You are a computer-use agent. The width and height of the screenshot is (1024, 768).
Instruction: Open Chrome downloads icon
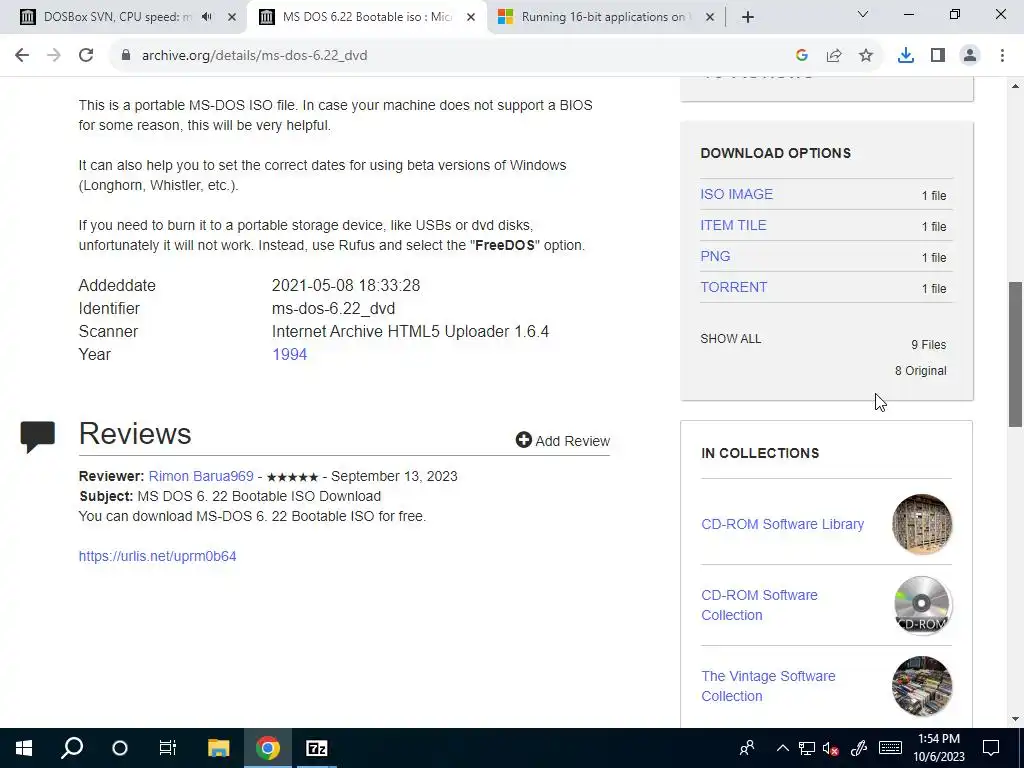pyautogui.click(x=906, y=56)
